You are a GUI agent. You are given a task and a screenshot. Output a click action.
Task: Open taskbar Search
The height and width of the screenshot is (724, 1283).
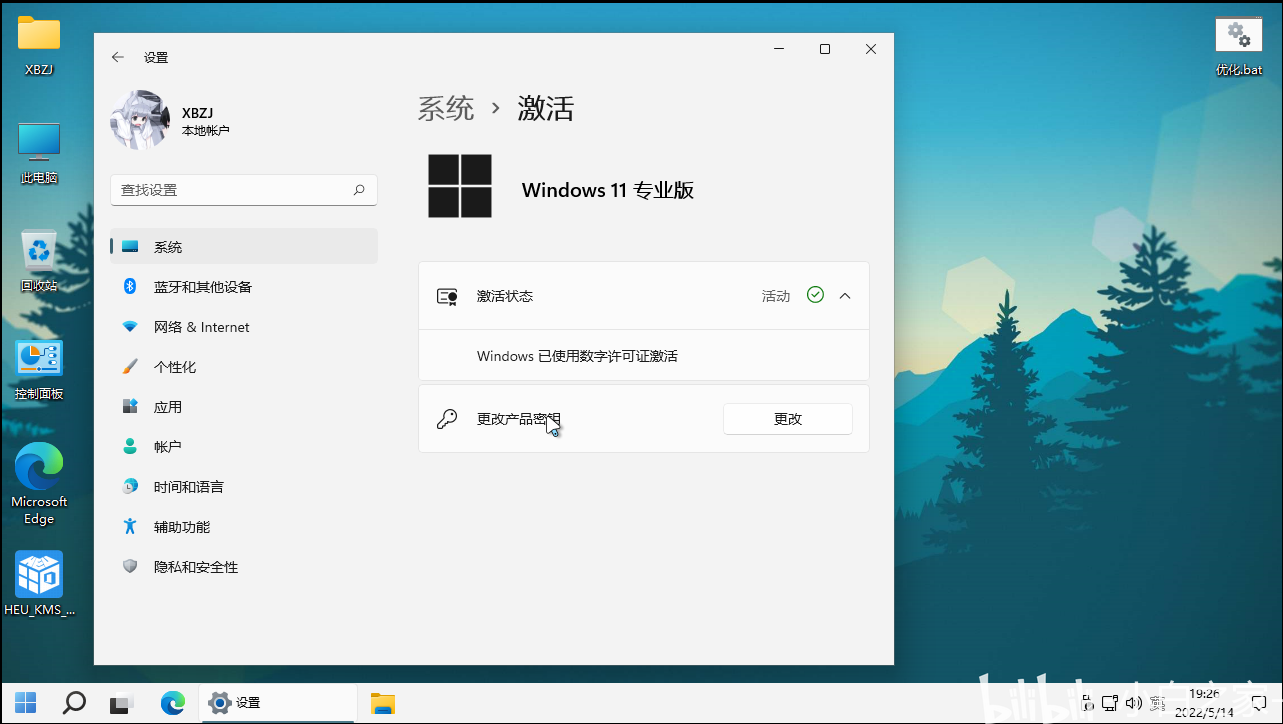[74, 703]
